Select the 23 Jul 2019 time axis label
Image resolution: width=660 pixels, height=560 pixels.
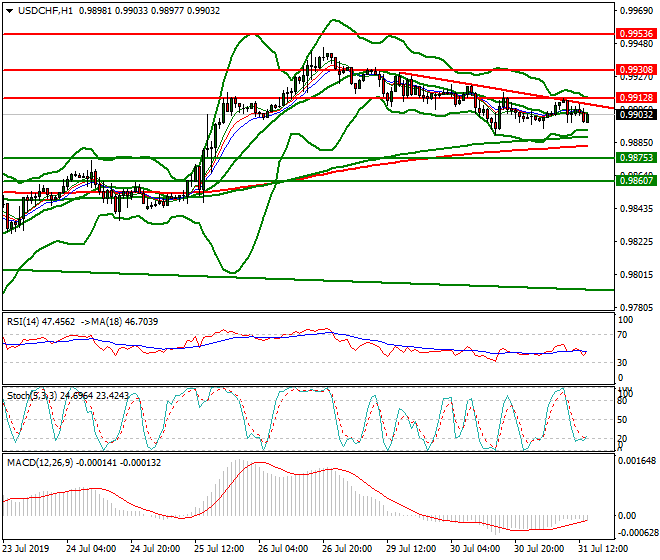coord(26,549)
